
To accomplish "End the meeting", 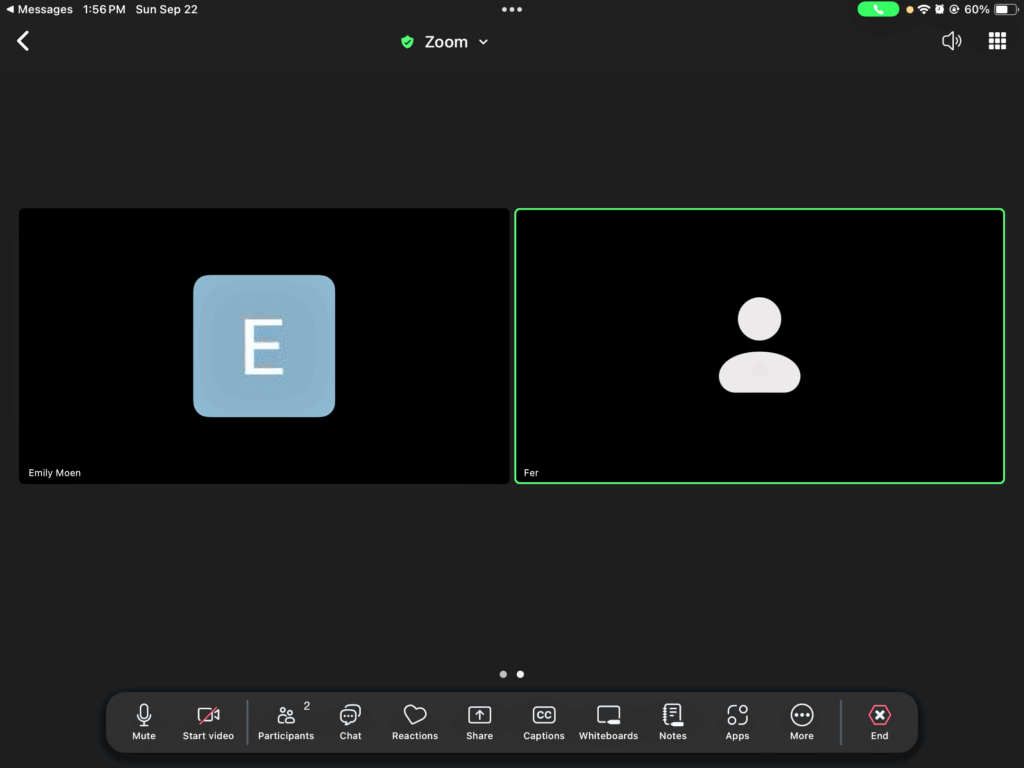I will click(879, 722).
